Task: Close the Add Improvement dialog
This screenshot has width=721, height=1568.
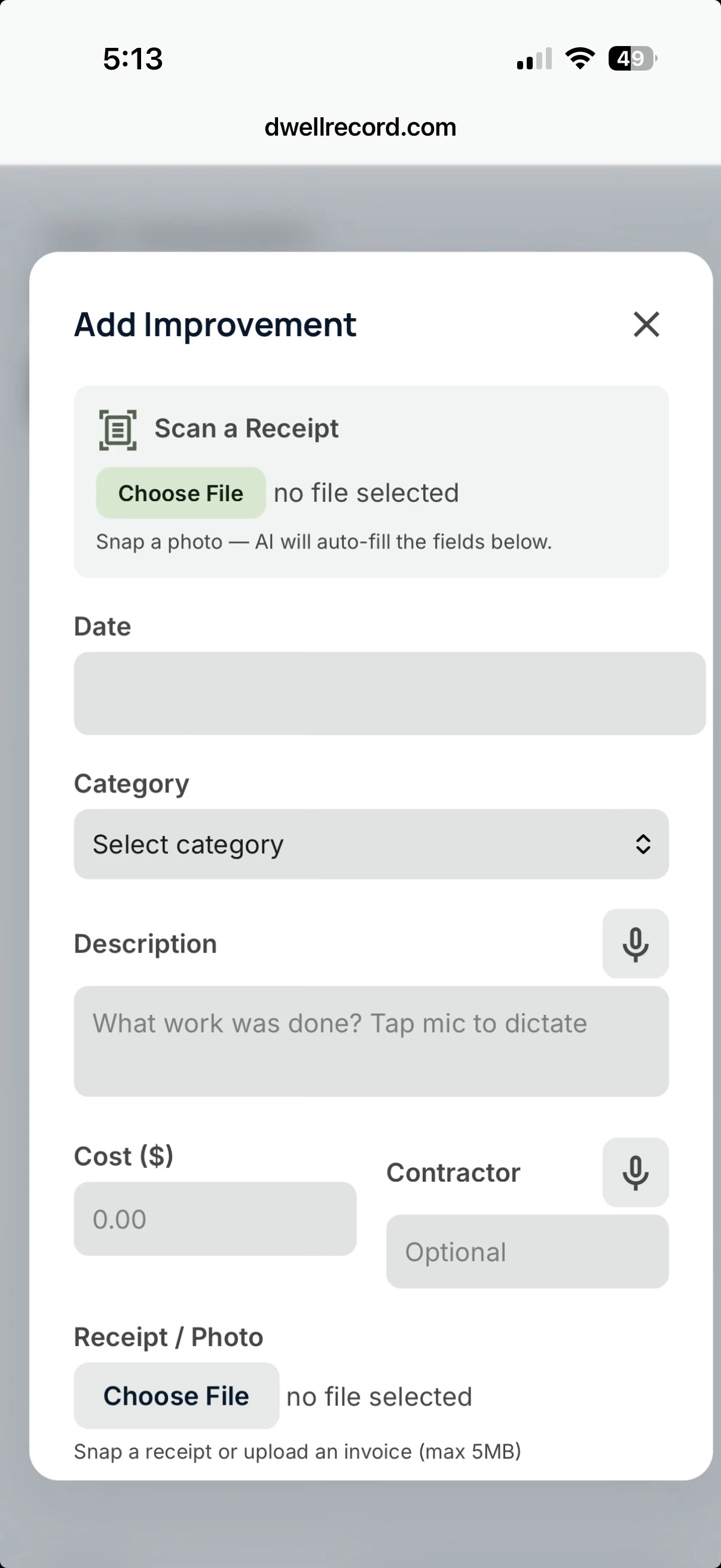Action: 646,325
